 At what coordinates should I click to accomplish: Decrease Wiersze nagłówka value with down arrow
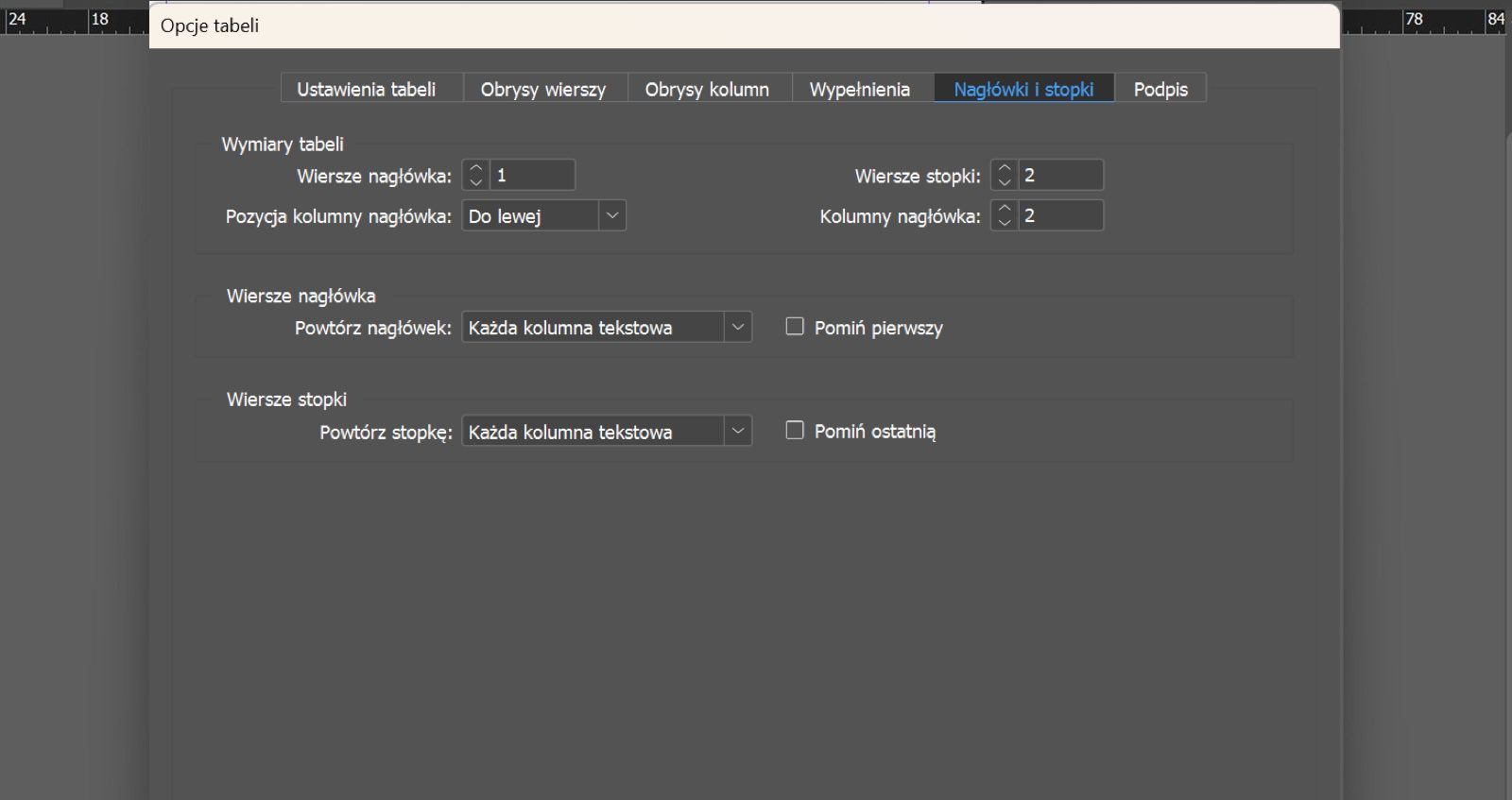point(476,182)
